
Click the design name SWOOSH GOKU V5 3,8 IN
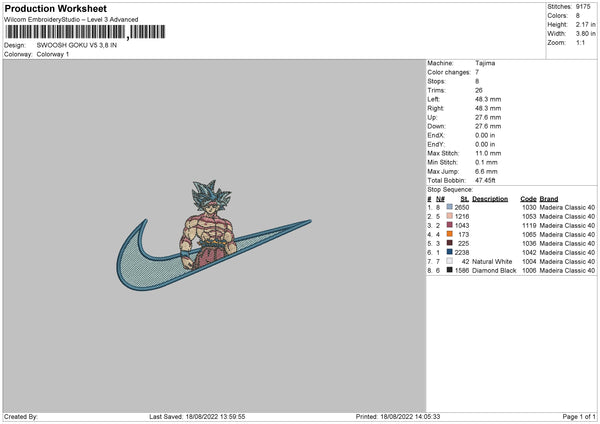(77, 45)
